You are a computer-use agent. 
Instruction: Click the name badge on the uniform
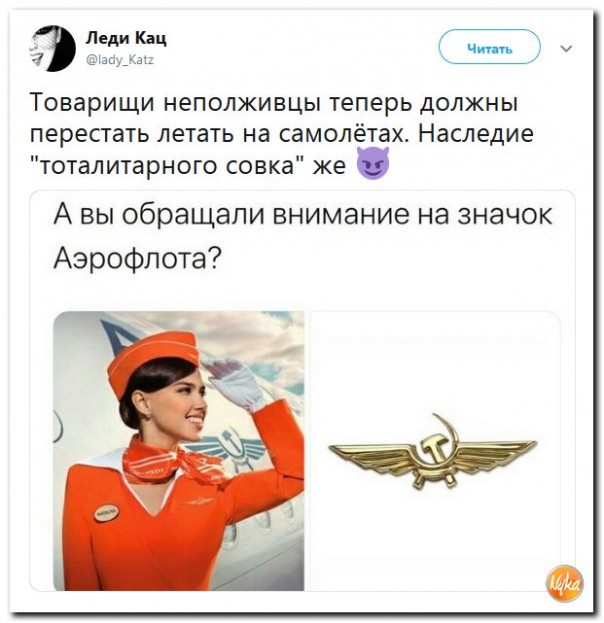(107, 512)
